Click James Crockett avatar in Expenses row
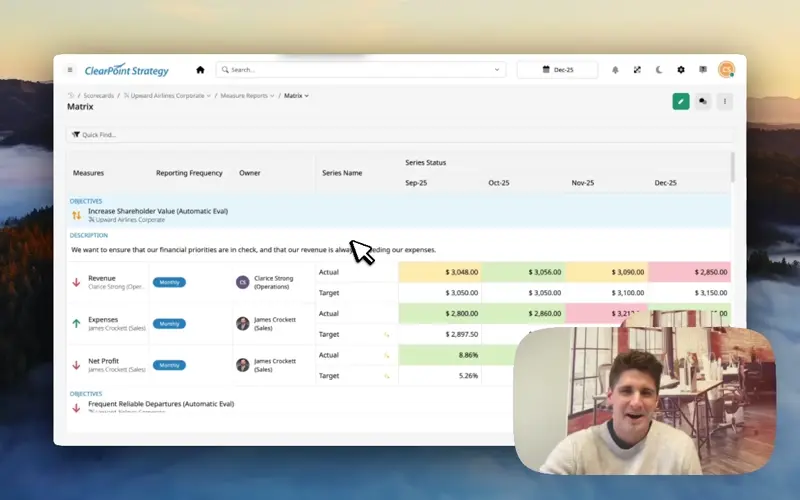 [x=242, y=323]
